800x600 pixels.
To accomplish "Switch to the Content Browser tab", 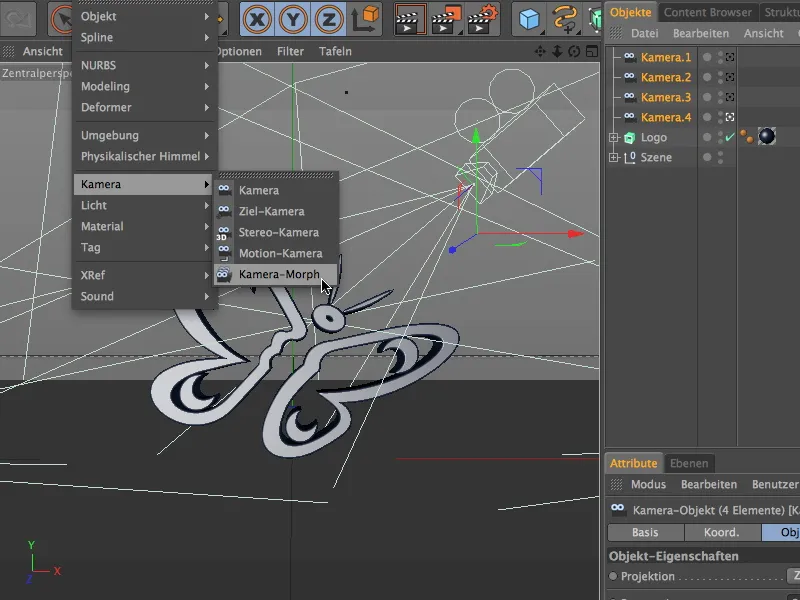I will pyautogui.click(x=707, y=12).
